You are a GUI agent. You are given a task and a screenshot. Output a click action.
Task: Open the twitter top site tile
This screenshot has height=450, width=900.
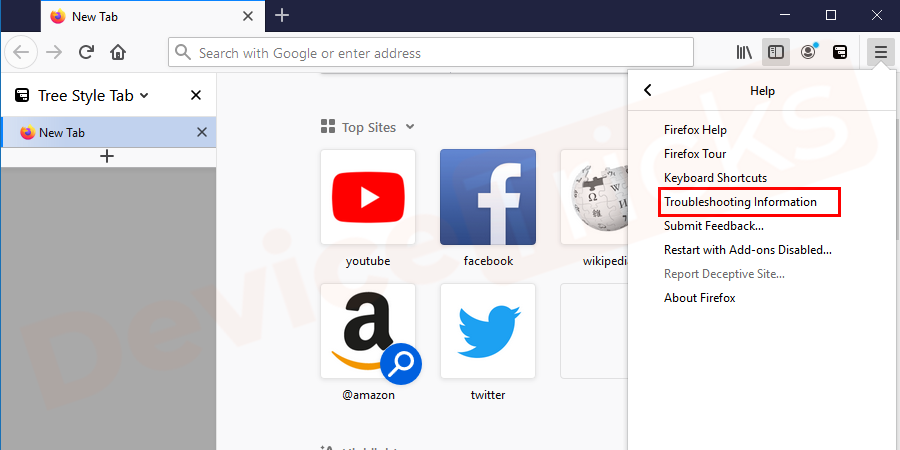(x=488, y=331)
